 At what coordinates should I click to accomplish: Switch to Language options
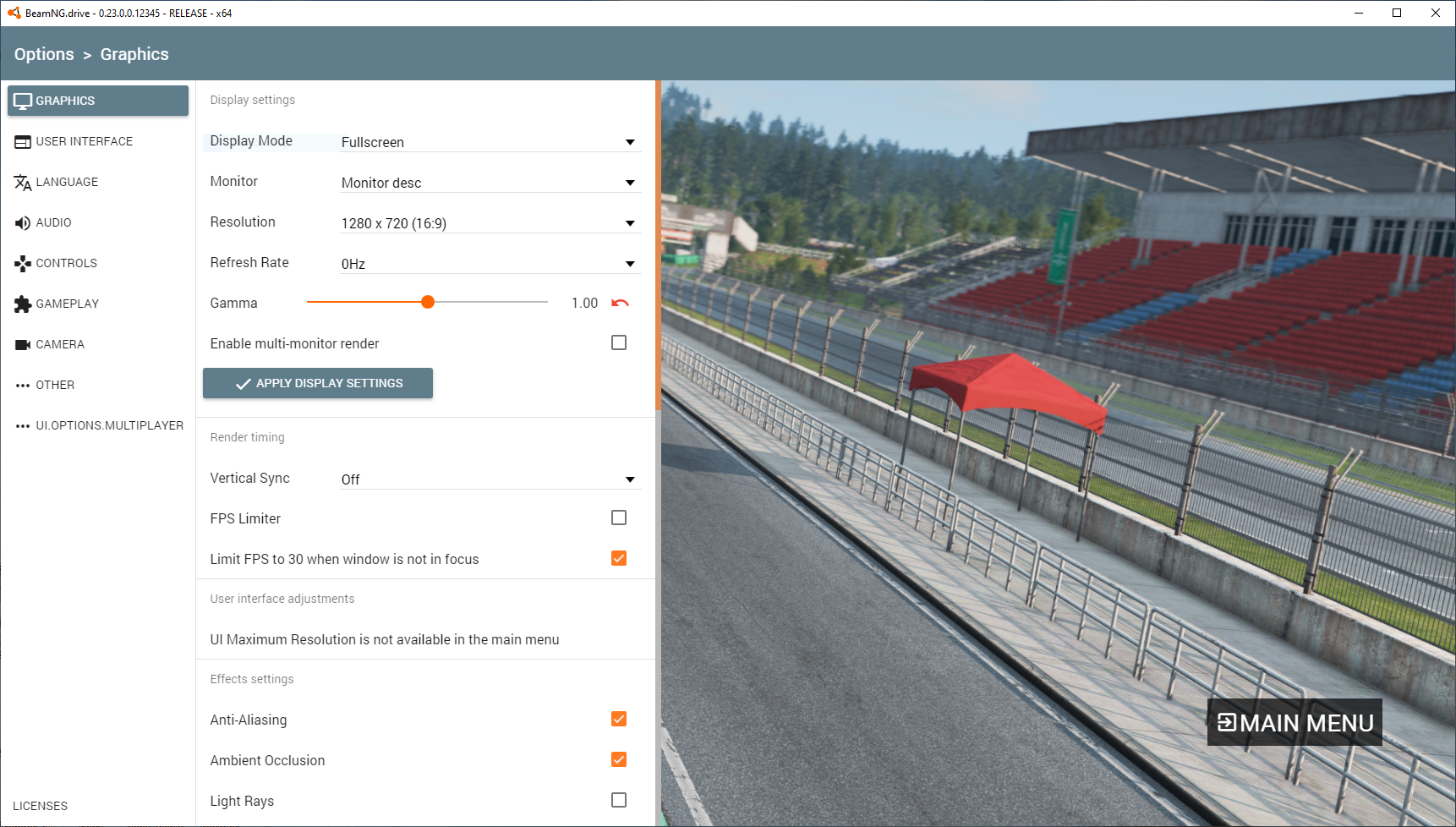point(98,182)
